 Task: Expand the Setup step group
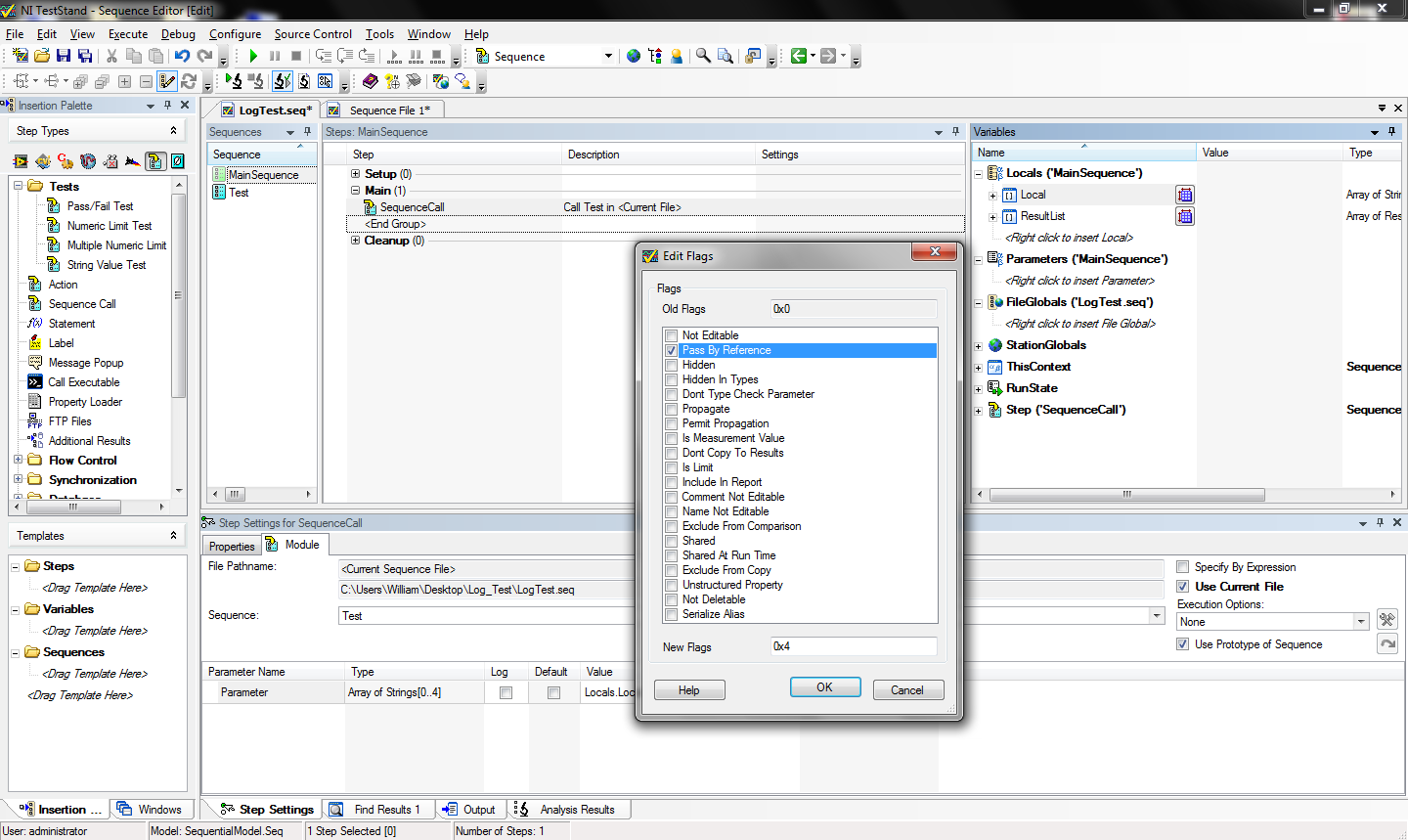coord(356,174)
